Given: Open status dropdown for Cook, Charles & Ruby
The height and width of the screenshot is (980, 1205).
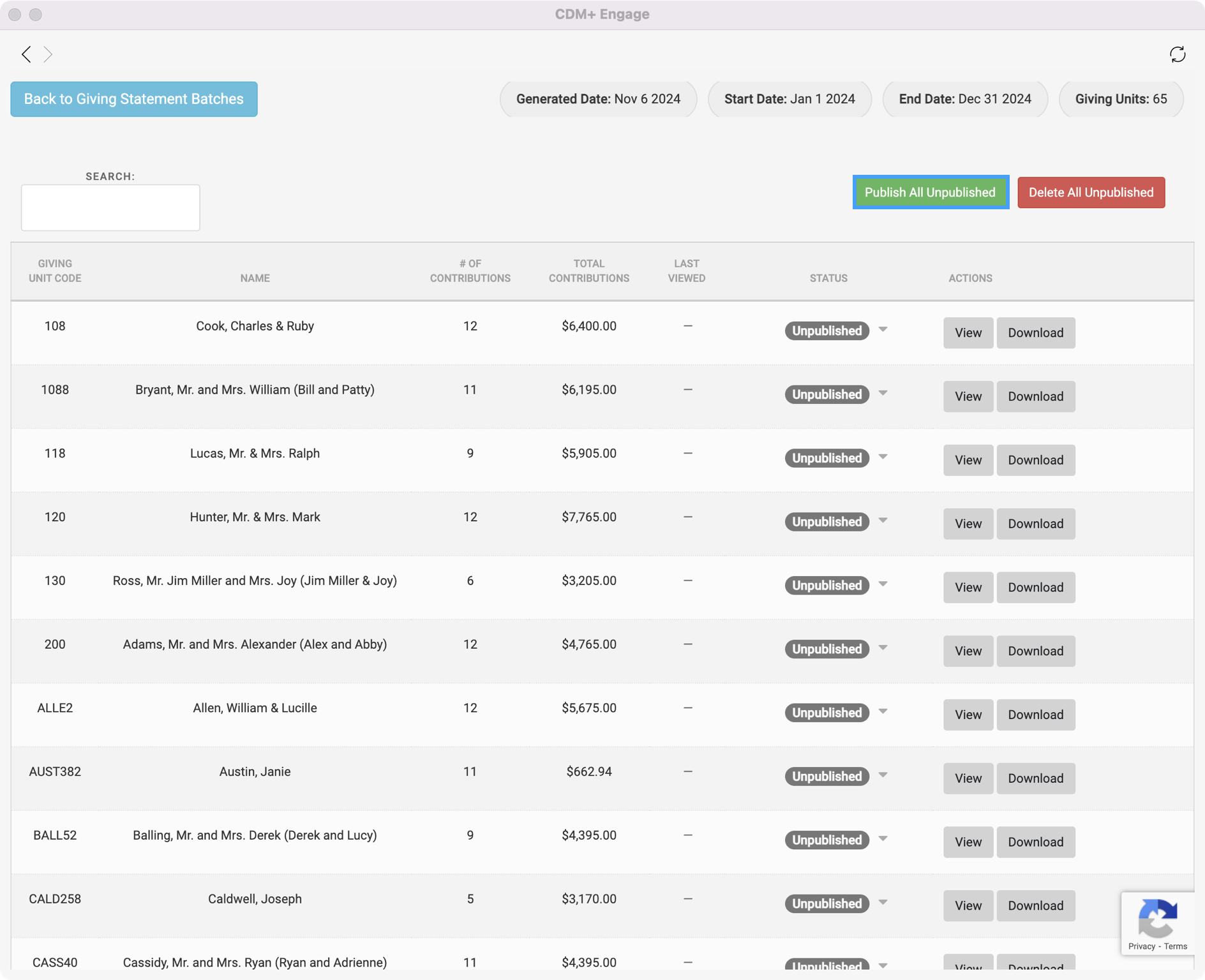Looking at the screenshot, I should [883, 330].
